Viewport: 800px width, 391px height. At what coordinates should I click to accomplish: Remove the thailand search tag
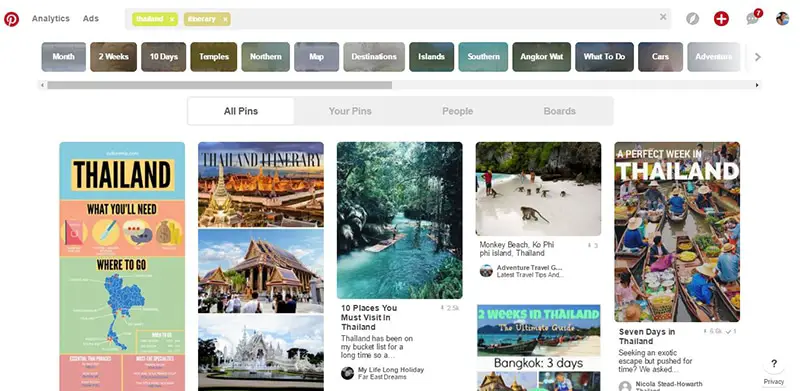click(172, 19)
